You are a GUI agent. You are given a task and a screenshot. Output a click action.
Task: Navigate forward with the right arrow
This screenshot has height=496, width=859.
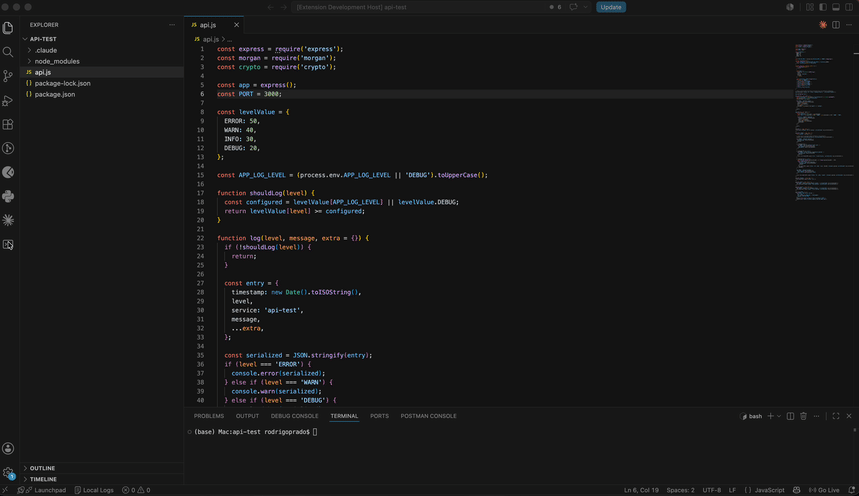click(283, 7)
